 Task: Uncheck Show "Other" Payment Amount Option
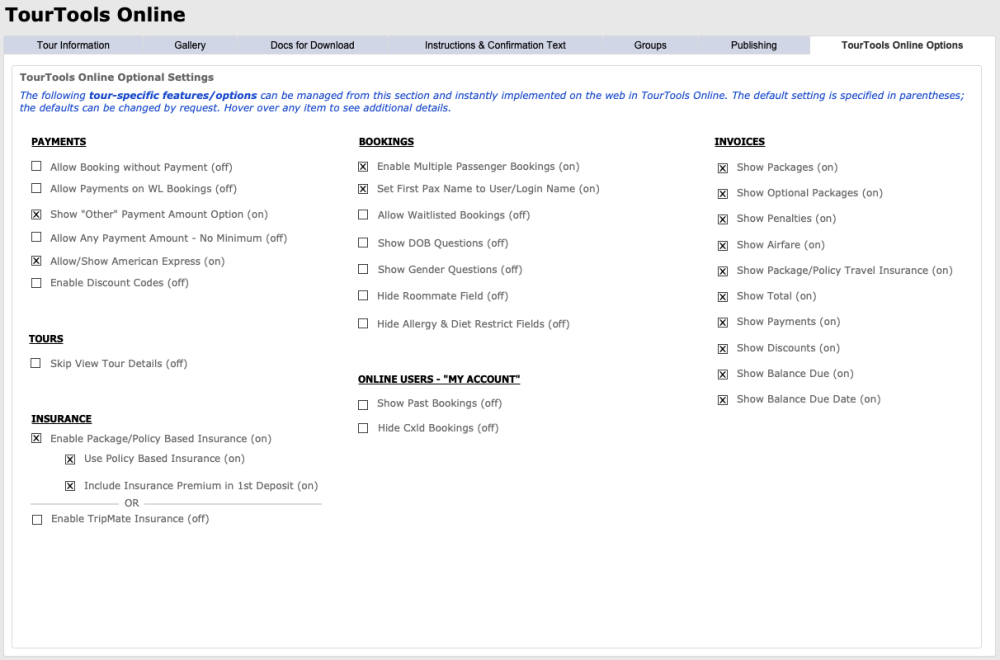click(37, 214)
